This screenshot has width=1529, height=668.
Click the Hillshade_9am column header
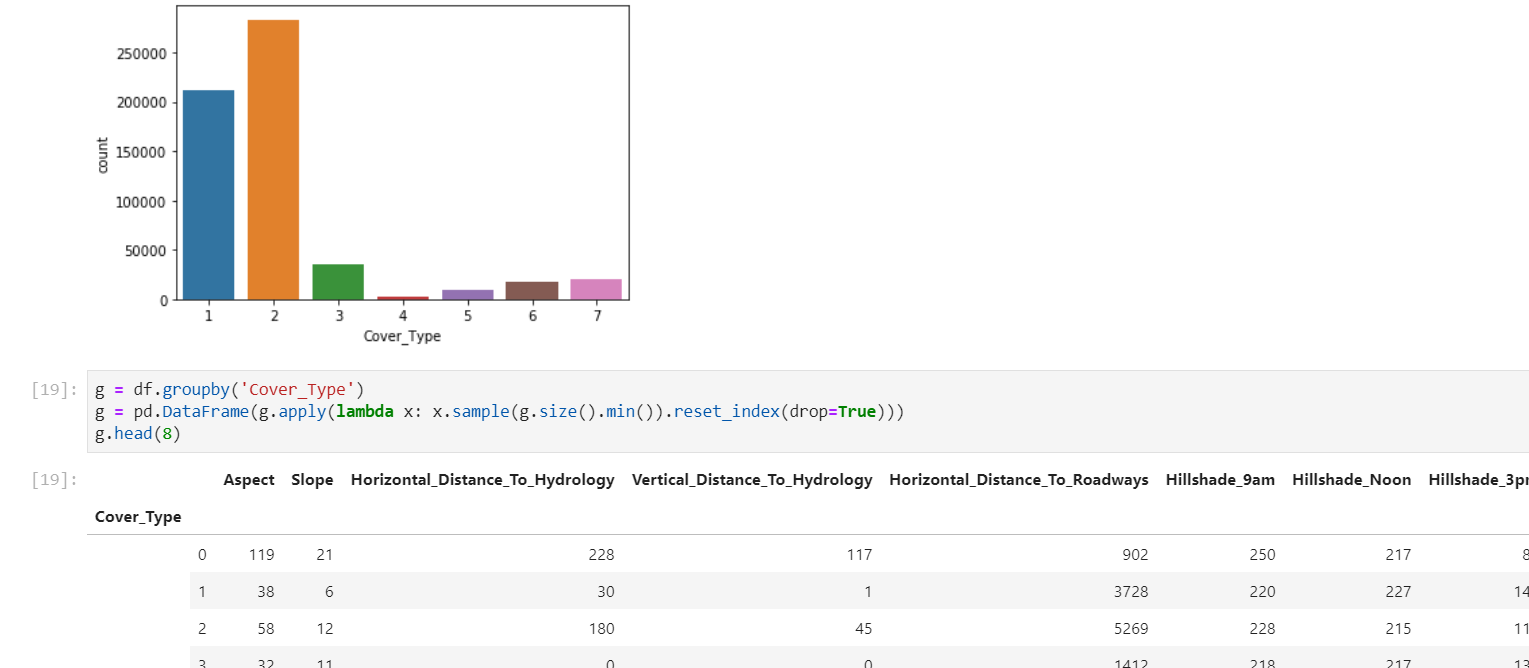tap(1220, 479)
